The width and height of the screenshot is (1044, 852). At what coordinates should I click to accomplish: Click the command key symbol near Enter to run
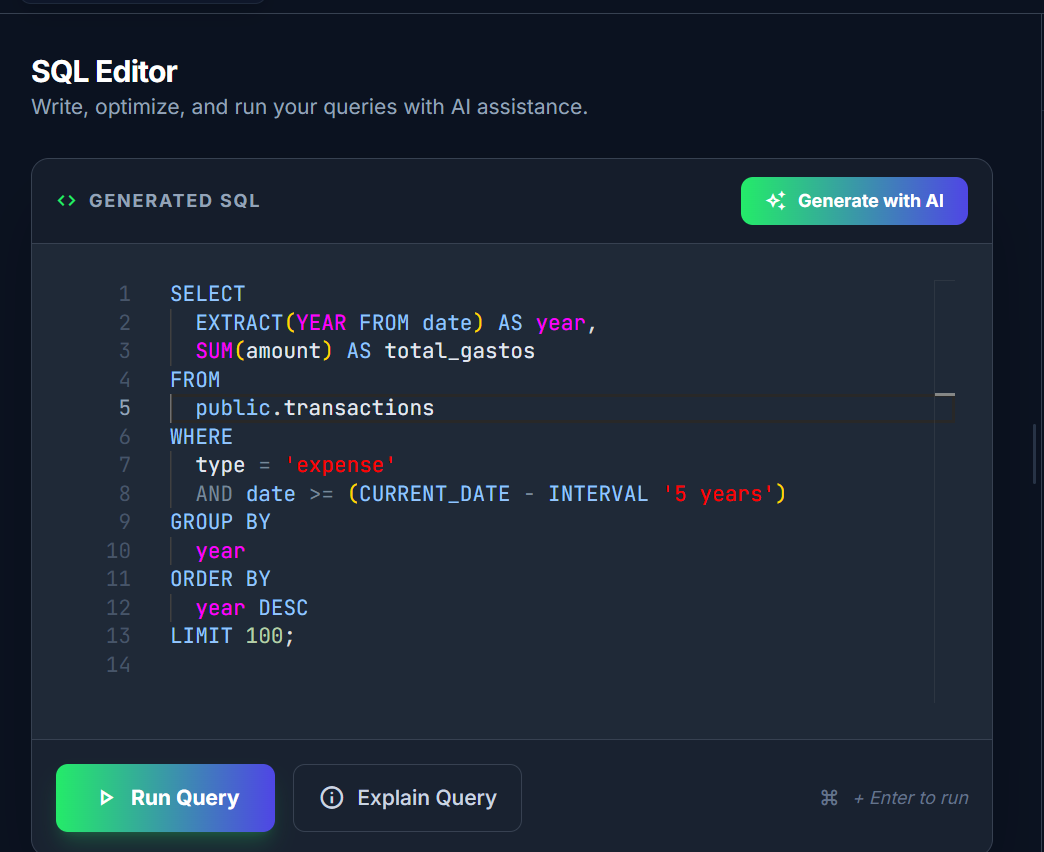pyautogui.click(x=828, y=798)
